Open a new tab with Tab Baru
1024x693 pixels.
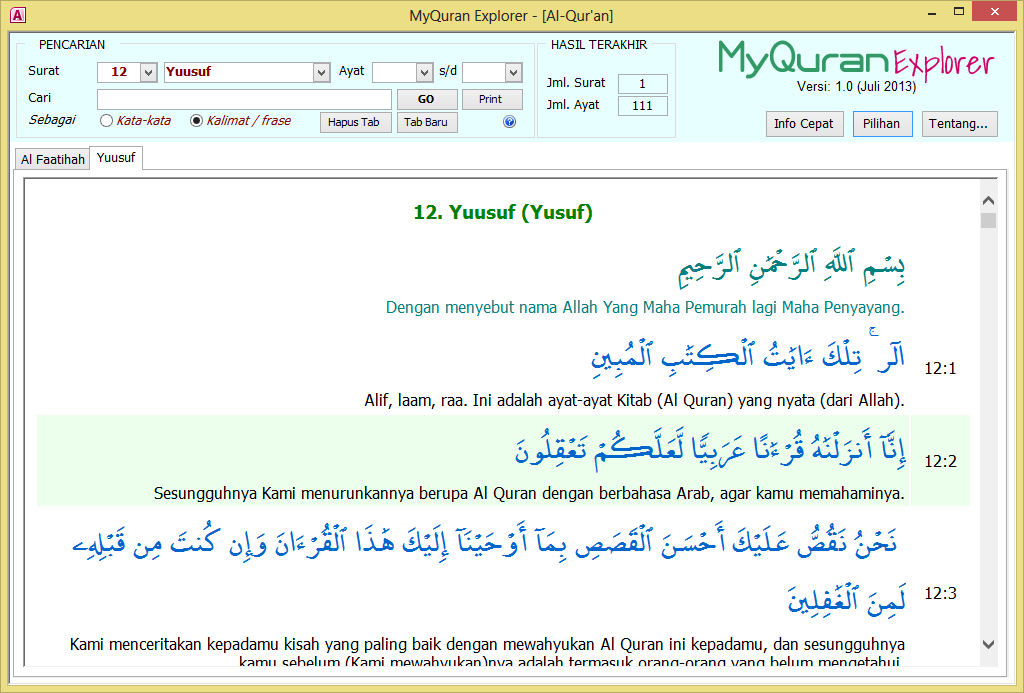[427, 123]
